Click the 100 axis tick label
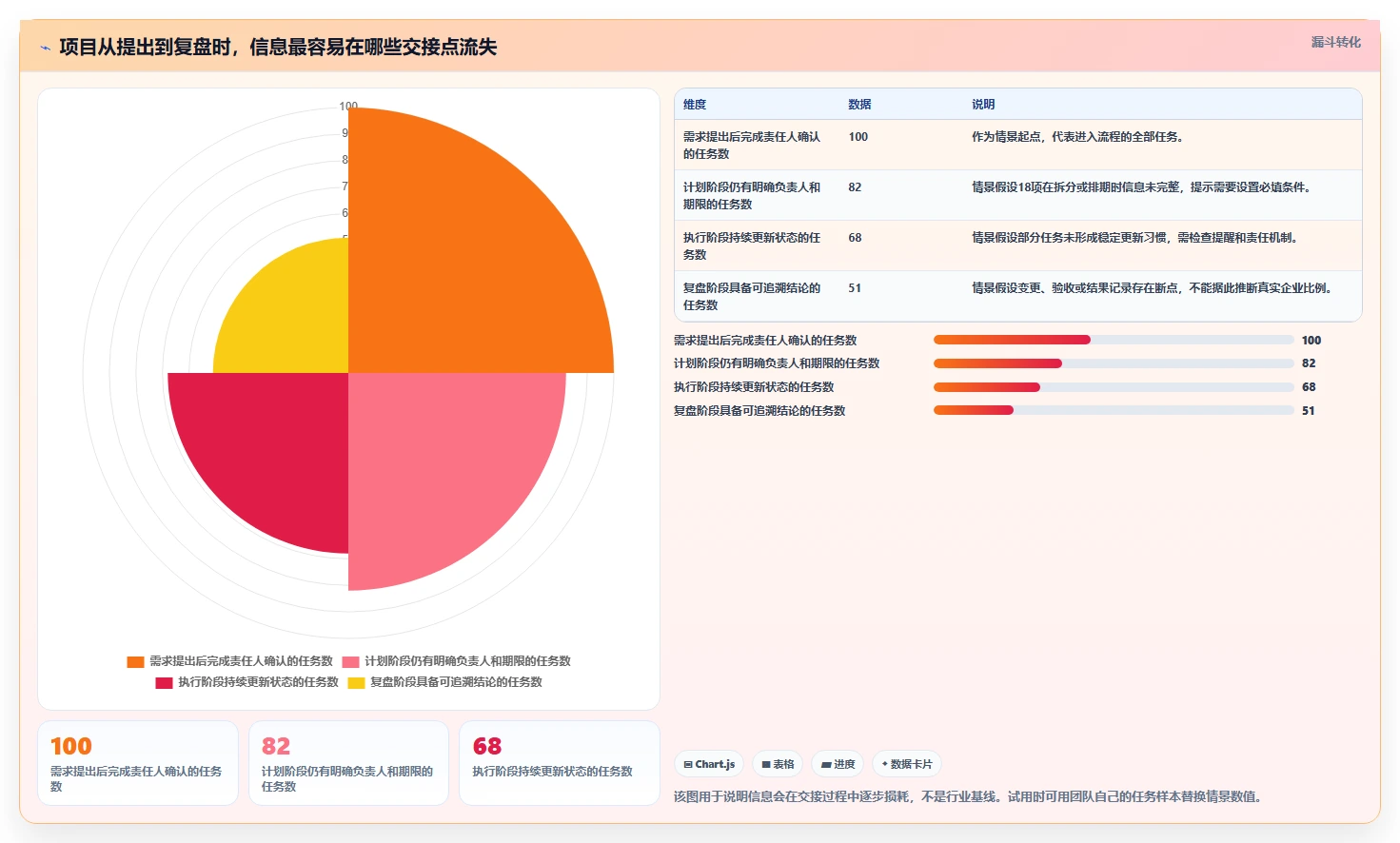 348,107
